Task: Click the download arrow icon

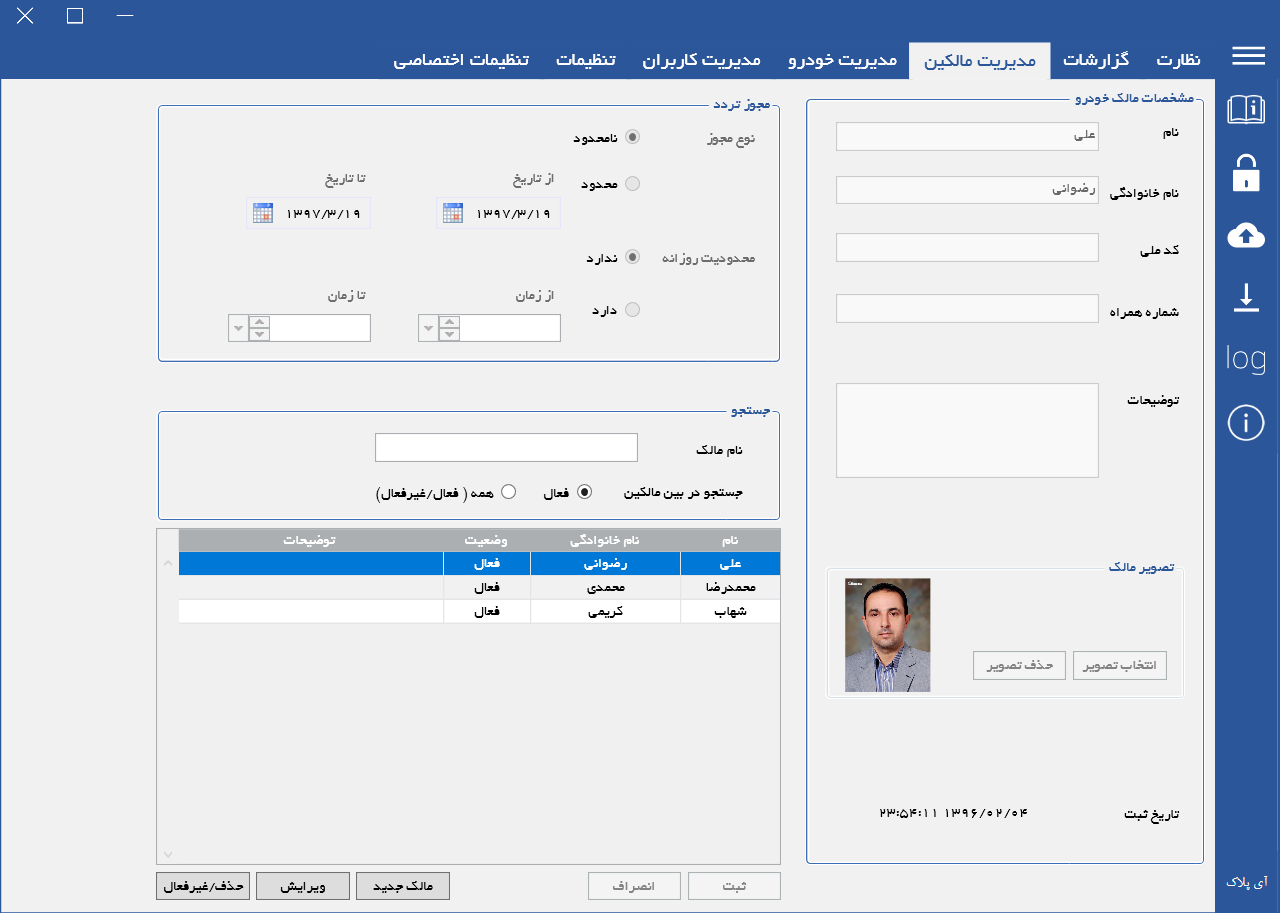Action: [1246, 298]
